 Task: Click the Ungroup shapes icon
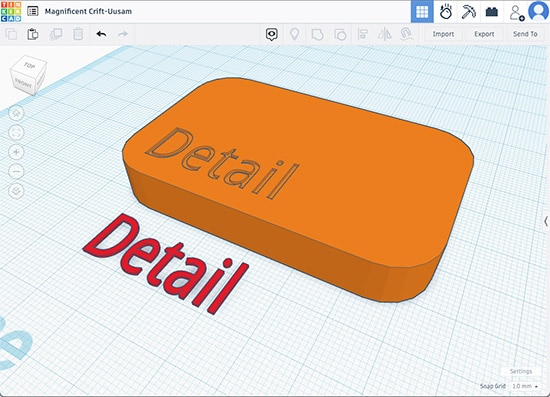tap(340, 34)
